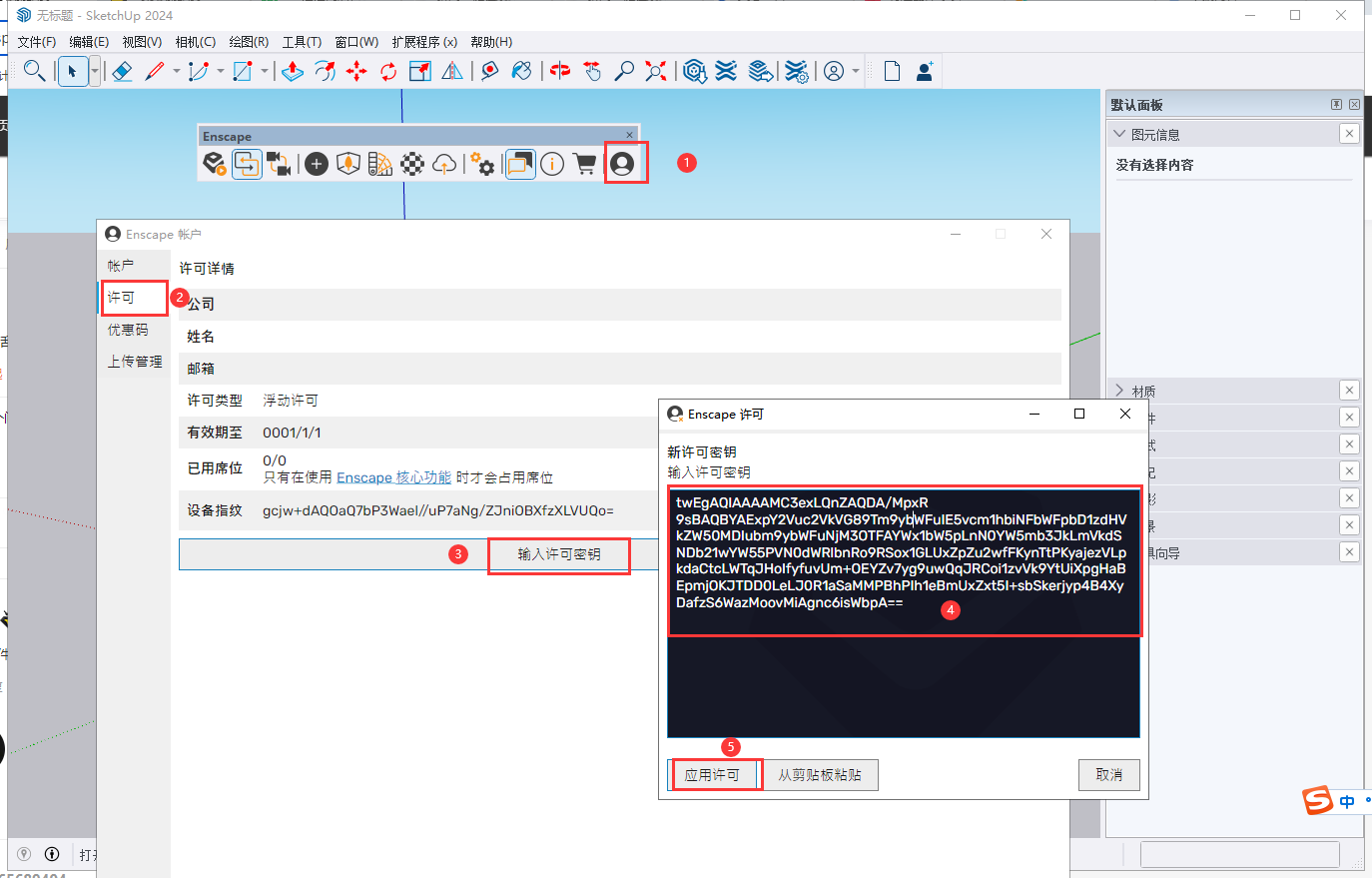Activate the Arc drawing tool

pyautogui.click(x=199, y=71)
